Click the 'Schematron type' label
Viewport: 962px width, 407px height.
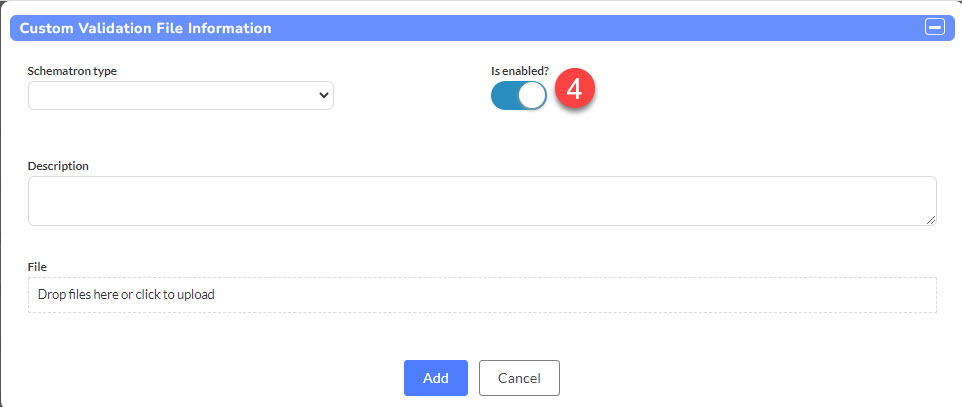[72, 71]
